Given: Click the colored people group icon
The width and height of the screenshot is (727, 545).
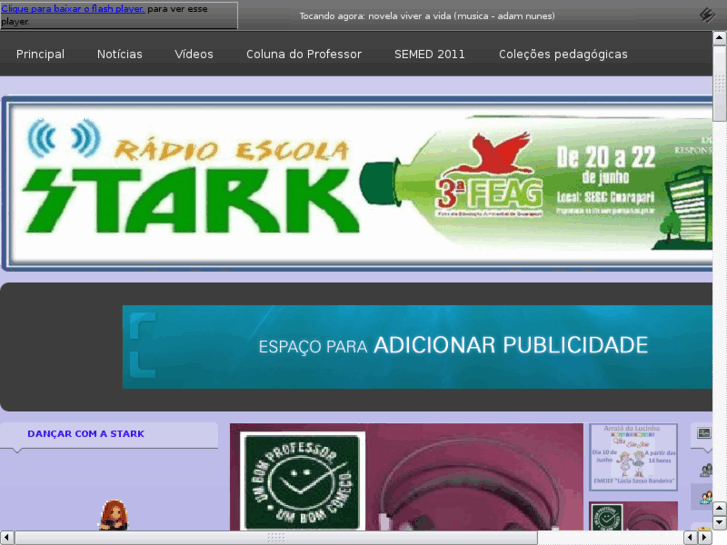Looking at the screenshot, I should pyautogui.click(x=706, y=498).
